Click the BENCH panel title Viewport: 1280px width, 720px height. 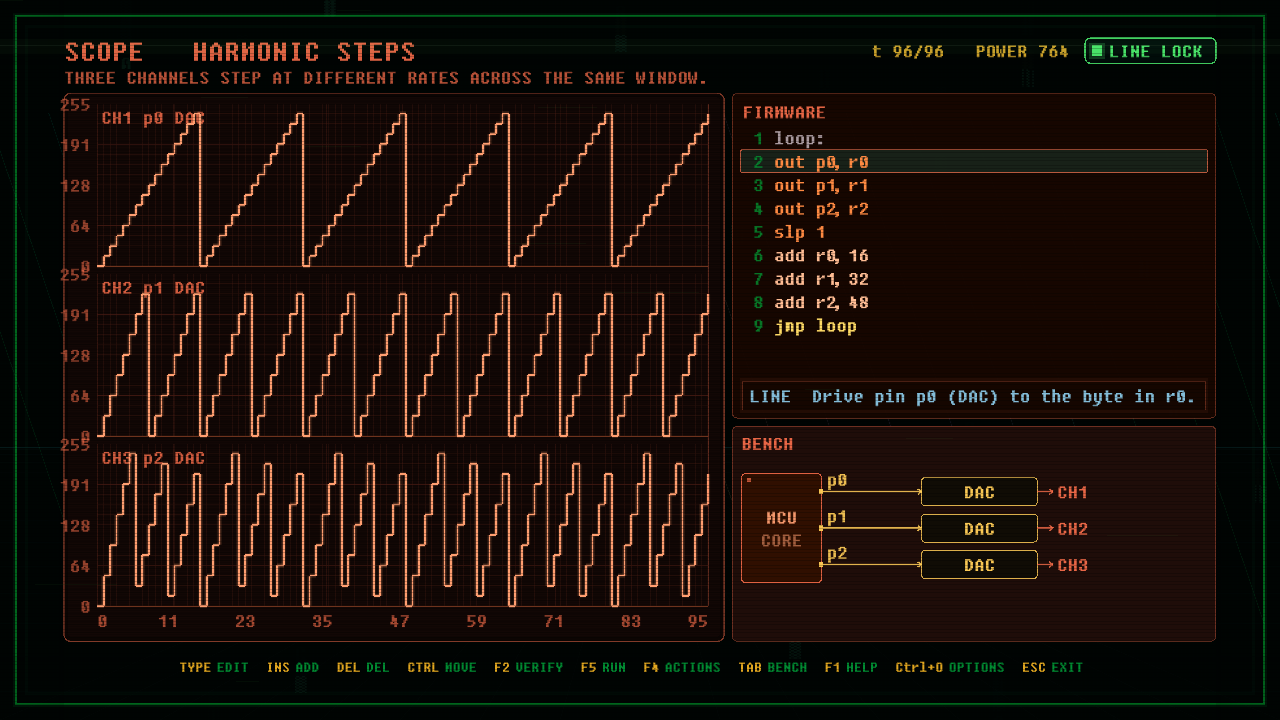[767, 444]
